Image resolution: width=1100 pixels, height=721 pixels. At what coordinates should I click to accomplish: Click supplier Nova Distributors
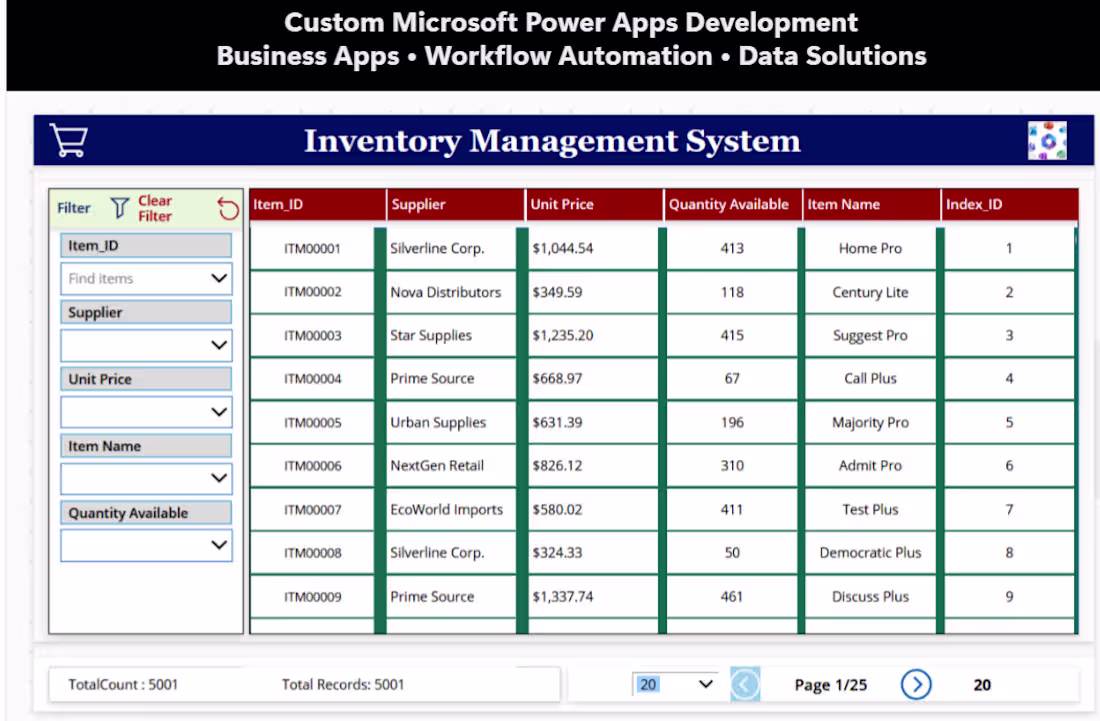[x=445, y=292]
